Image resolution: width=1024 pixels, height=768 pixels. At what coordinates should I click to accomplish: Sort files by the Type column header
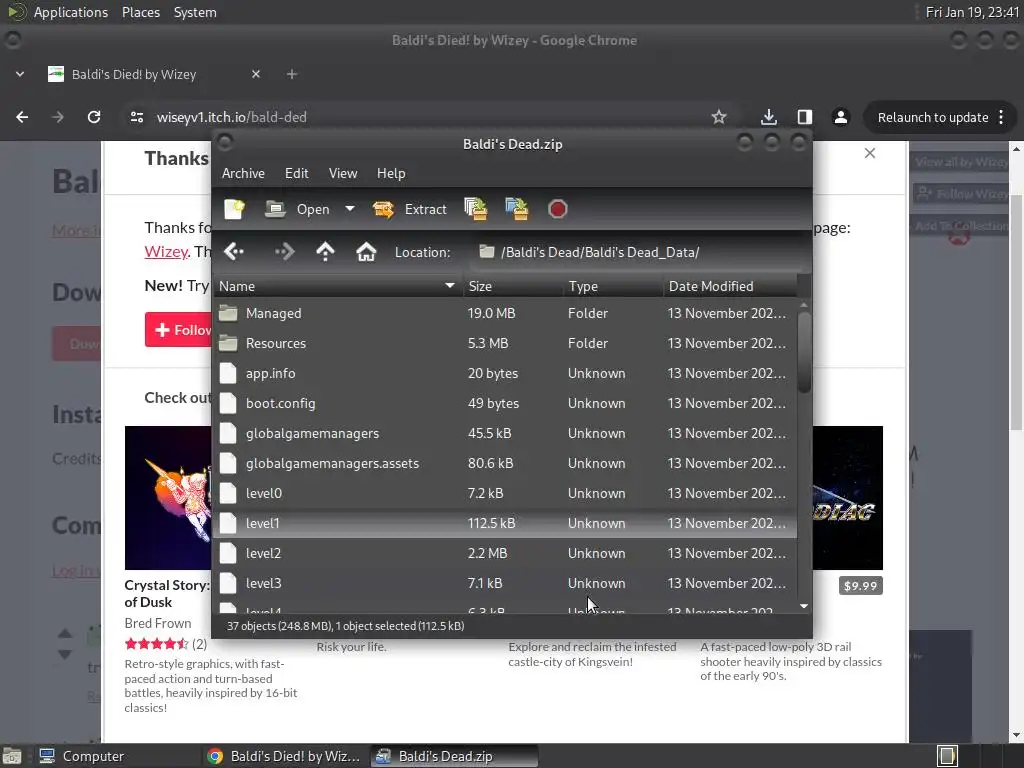pos(613,286)
